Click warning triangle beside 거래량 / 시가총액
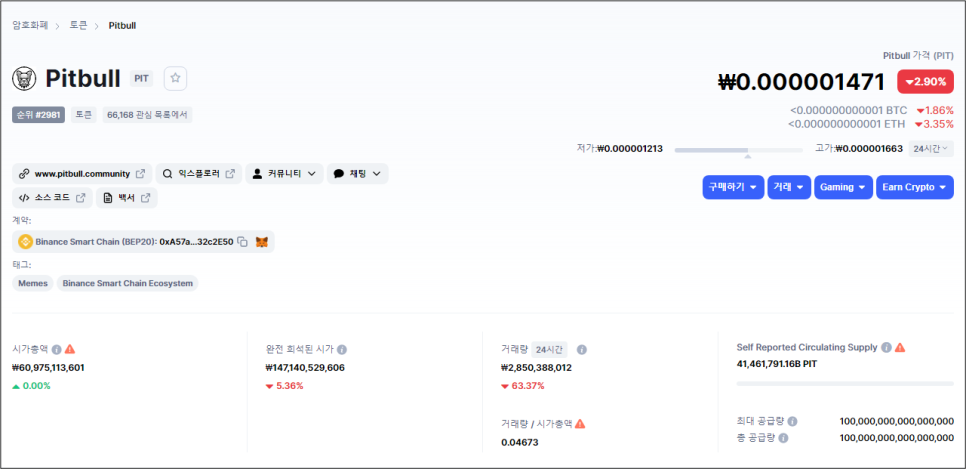The image size is (966, 469). 580,423
